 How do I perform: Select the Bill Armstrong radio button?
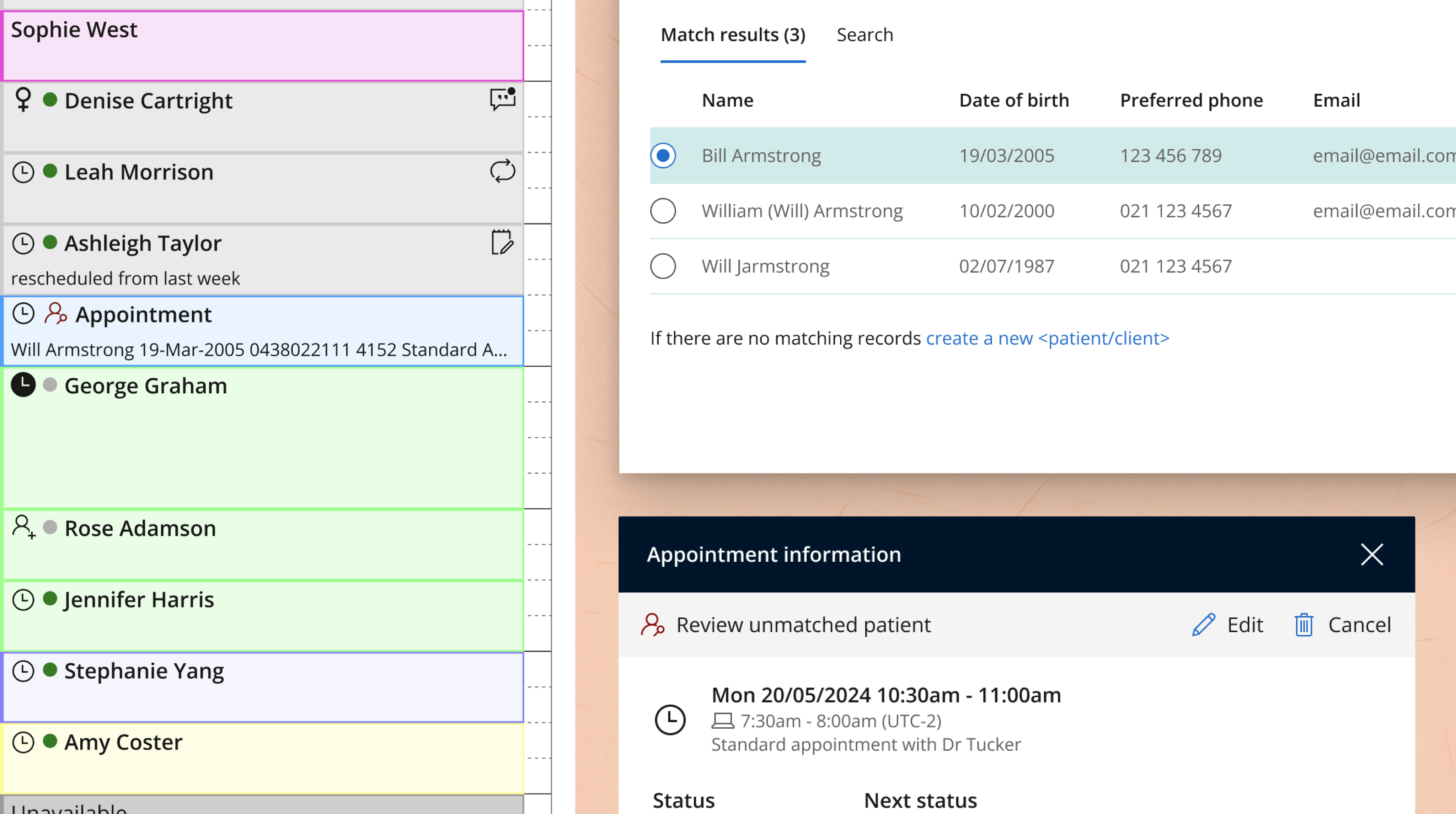(663, 155)
